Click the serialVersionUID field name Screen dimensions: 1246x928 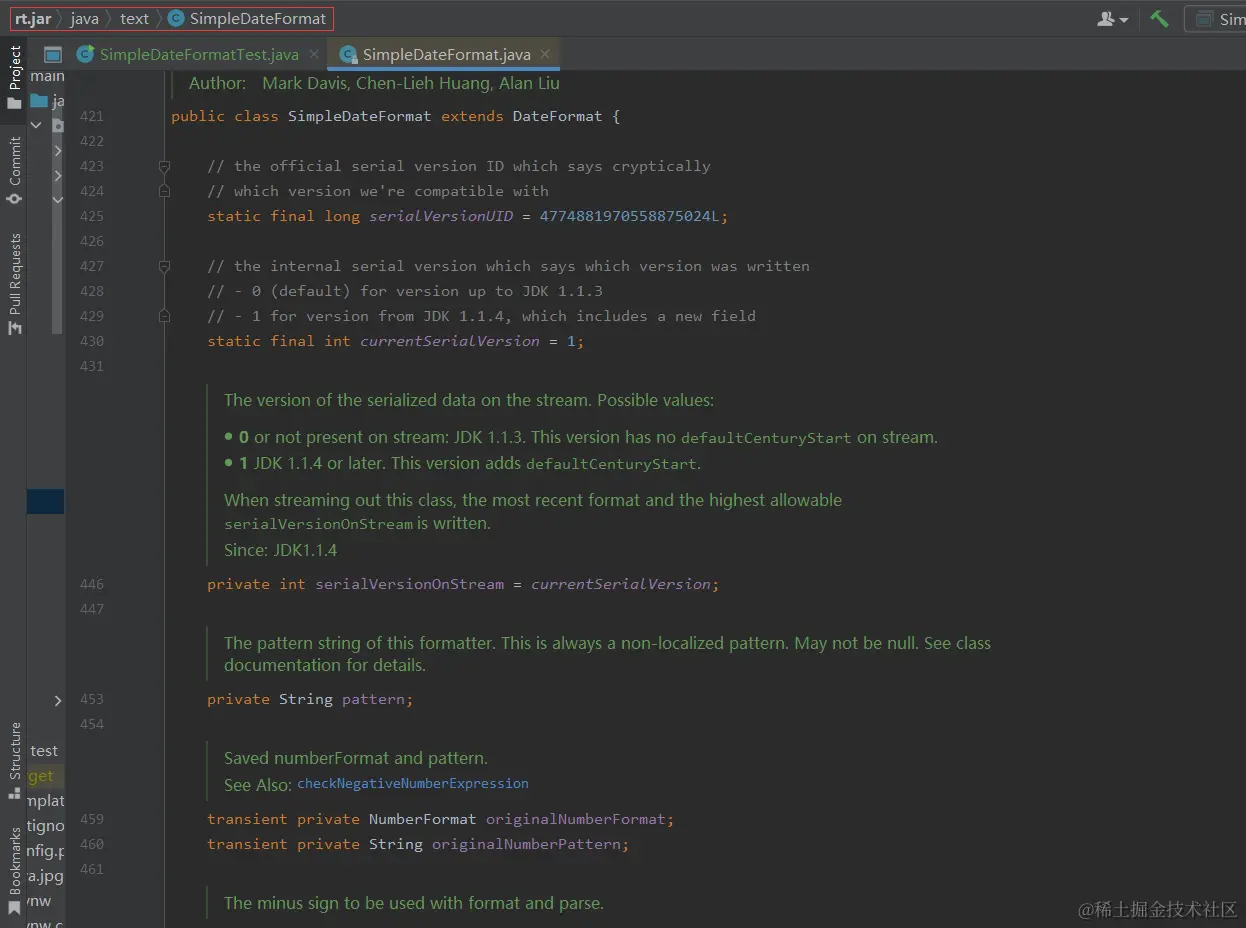point(441,216)
